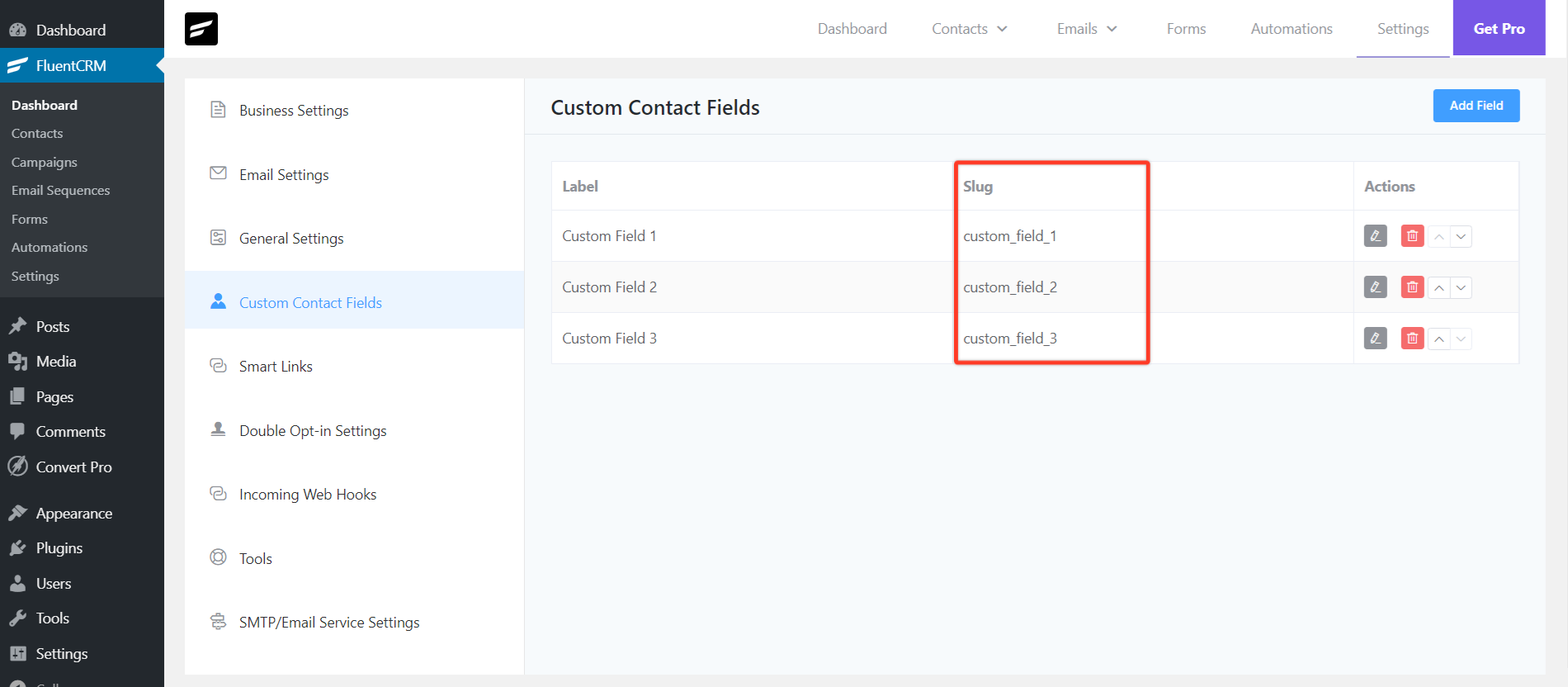
Task: Open Automations in the top navigation bar
Action: tap(1292, 29)
